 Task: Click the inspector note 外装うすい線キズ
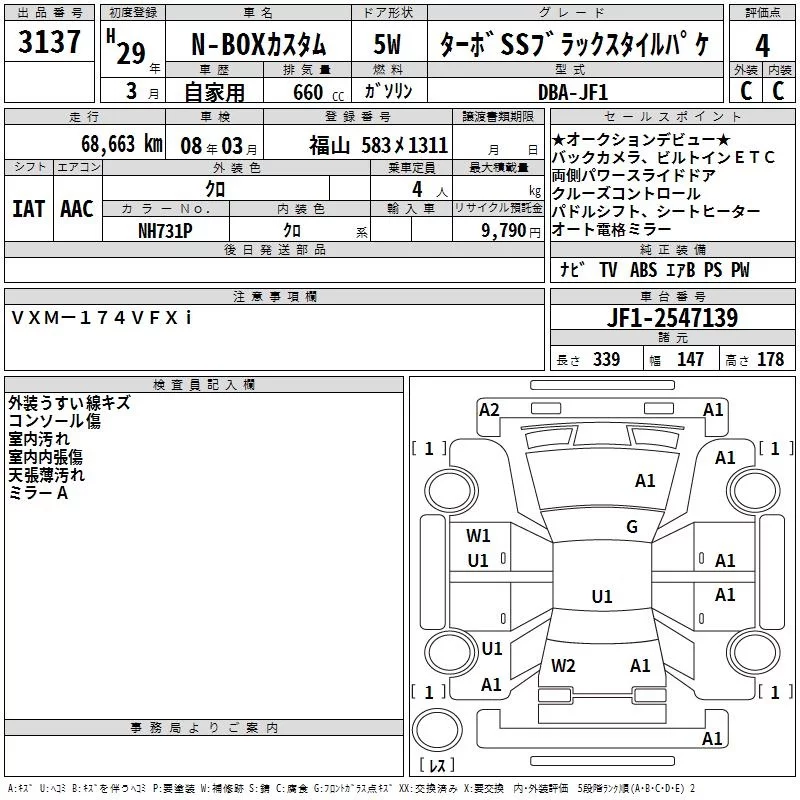click(69, 403)
